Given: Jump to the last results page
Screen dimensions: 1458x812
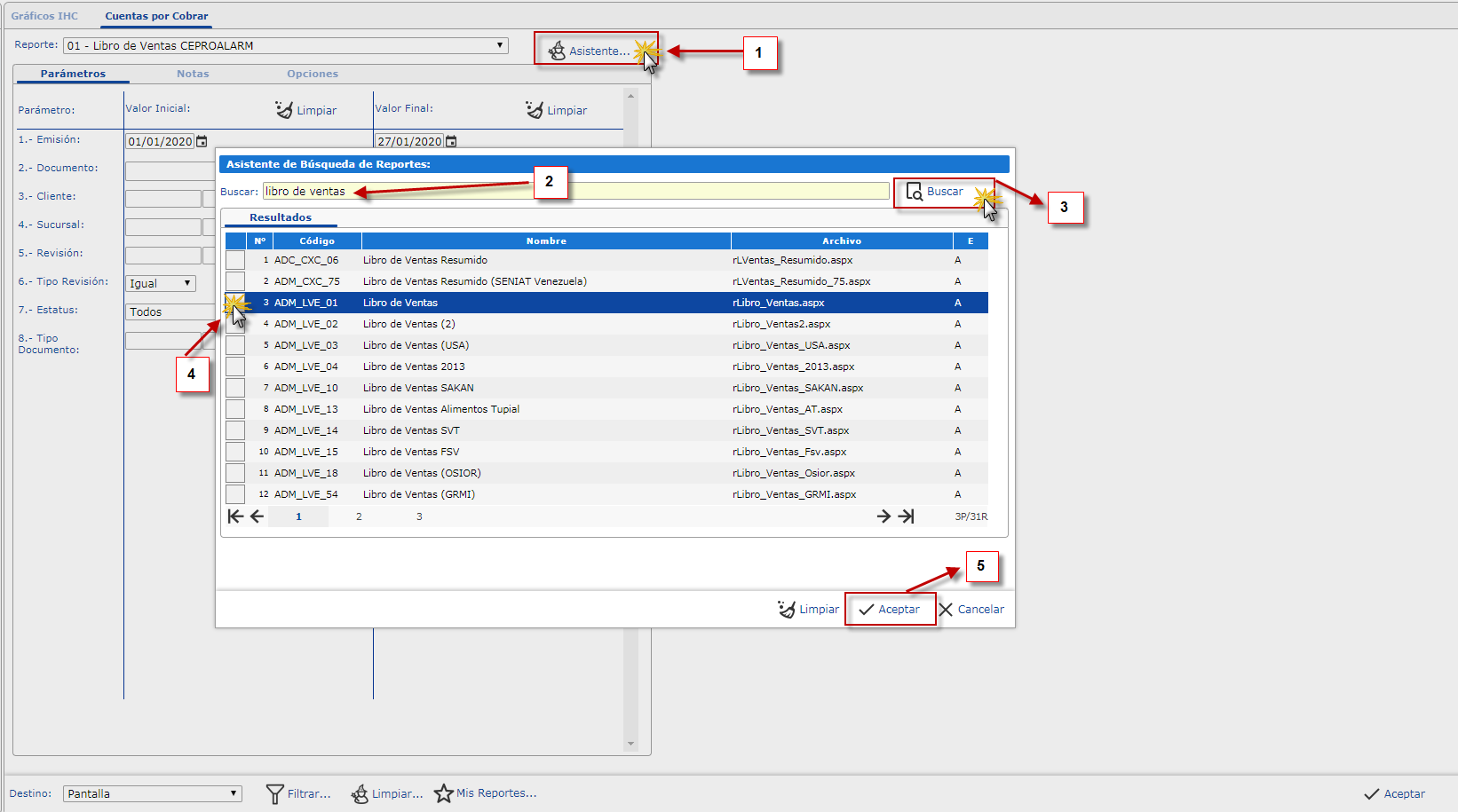Looking at the screenshot, I should point(906,516).
